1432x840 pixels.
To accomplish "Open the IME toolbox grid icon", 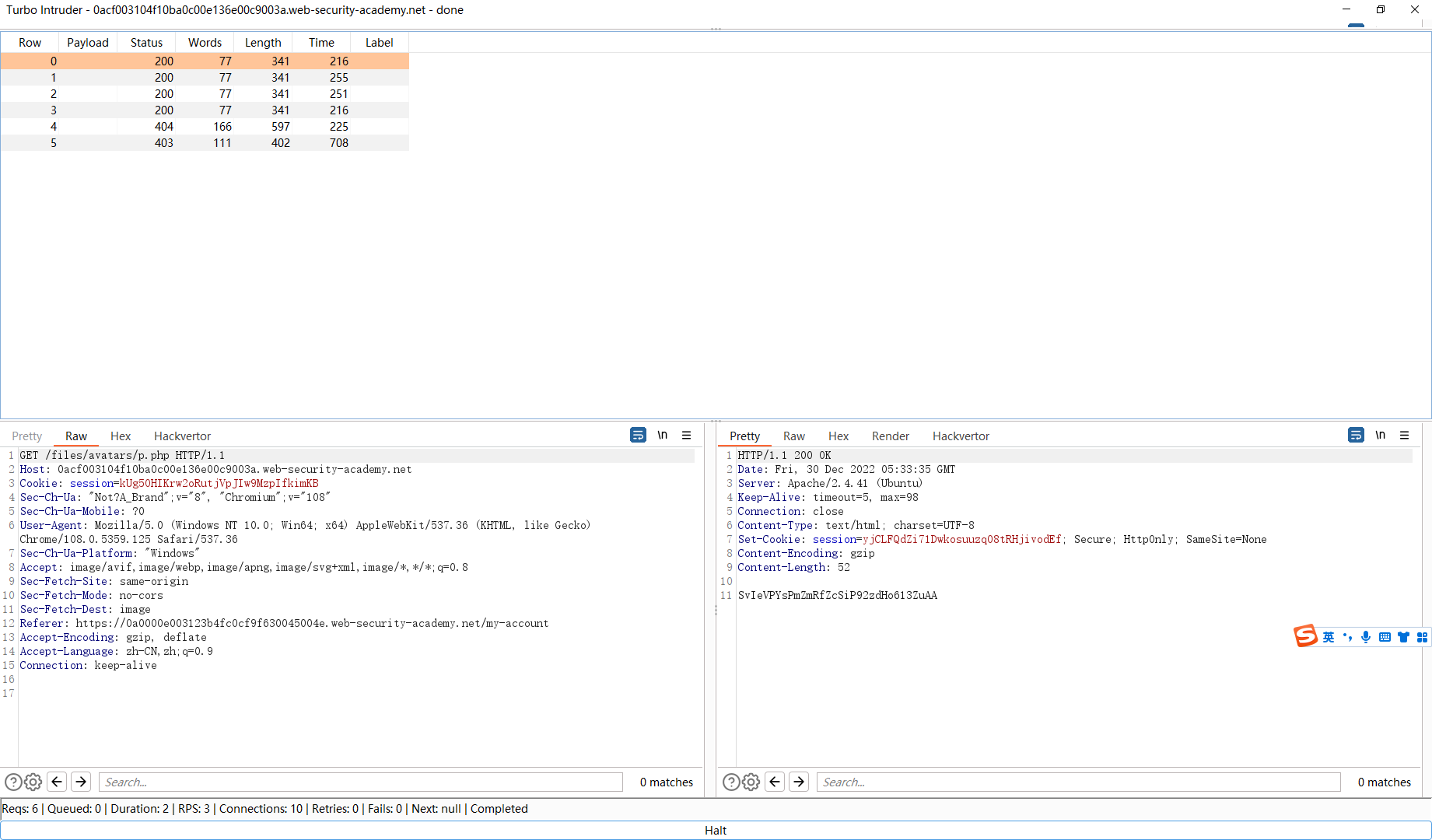I will (1422, 637).
